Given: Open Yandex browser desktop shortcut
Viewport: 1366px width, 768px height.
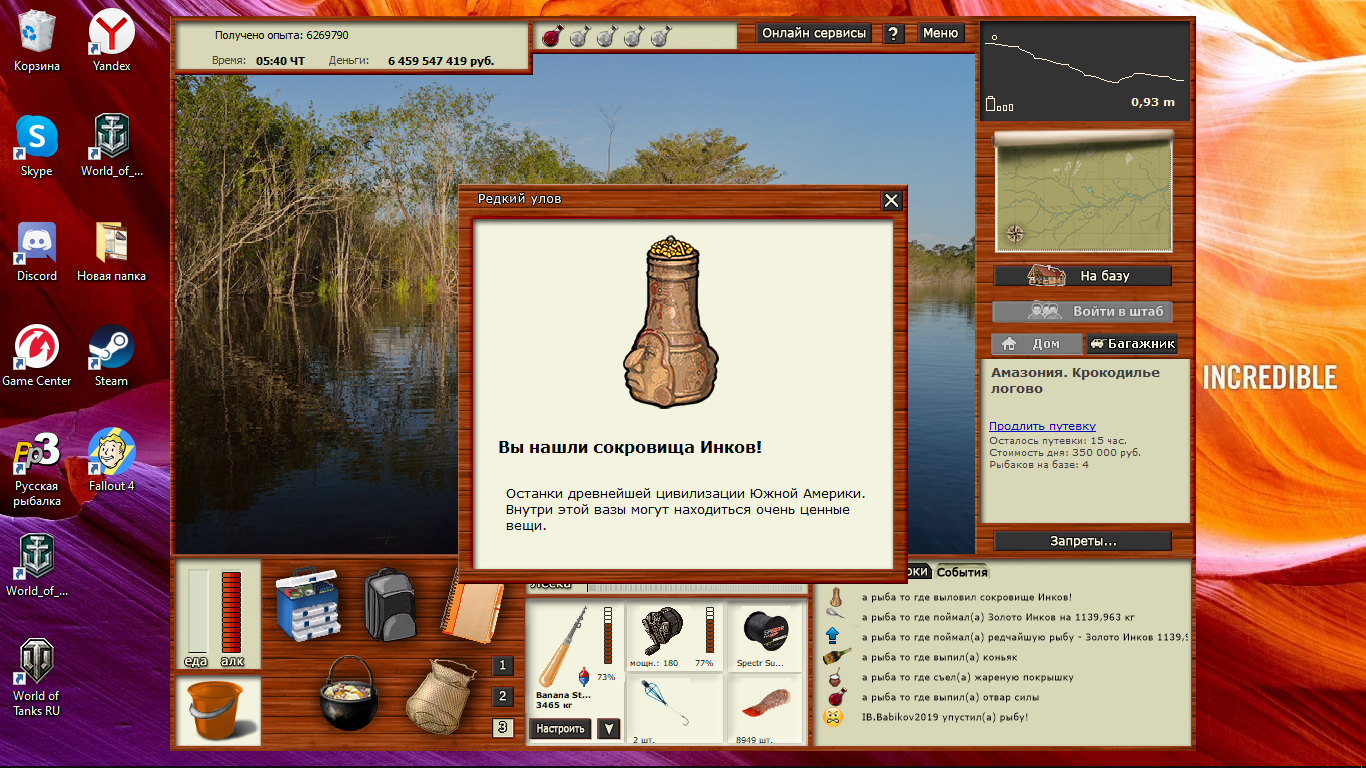Looking at the screenshot, I should pos(111,40).
